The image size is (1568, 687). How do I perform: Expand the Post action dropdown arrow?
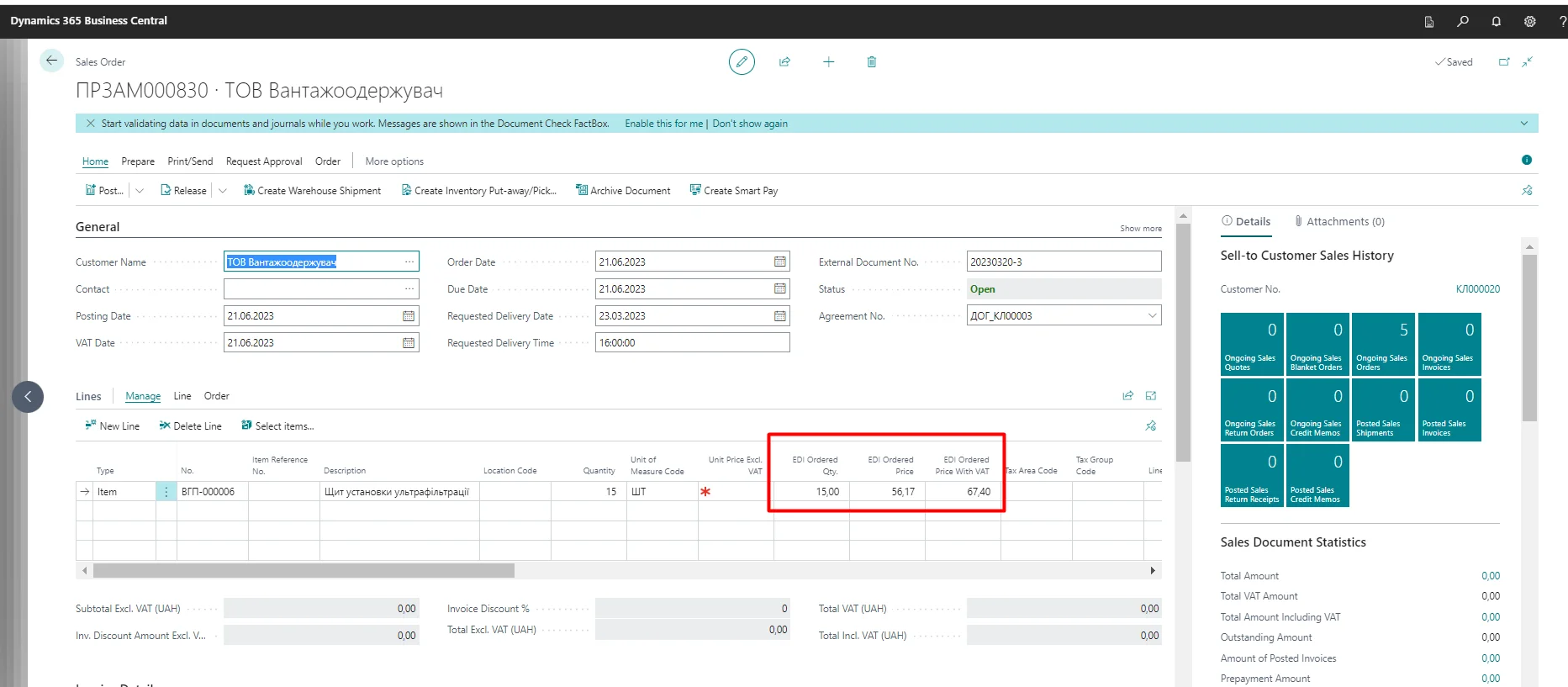[x=140, y=191]
